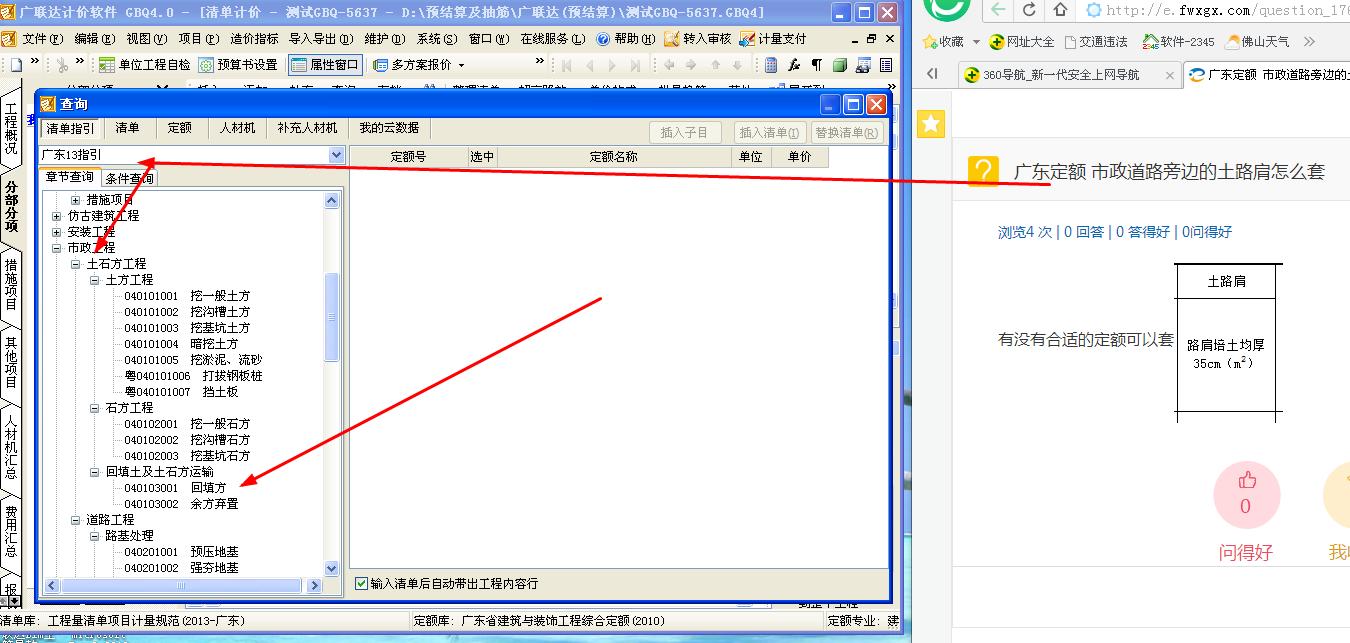Image resolution: width=1350 pixels, height=643 pixels.
Task: Click the browser back arrow
Action: (998, 11)
